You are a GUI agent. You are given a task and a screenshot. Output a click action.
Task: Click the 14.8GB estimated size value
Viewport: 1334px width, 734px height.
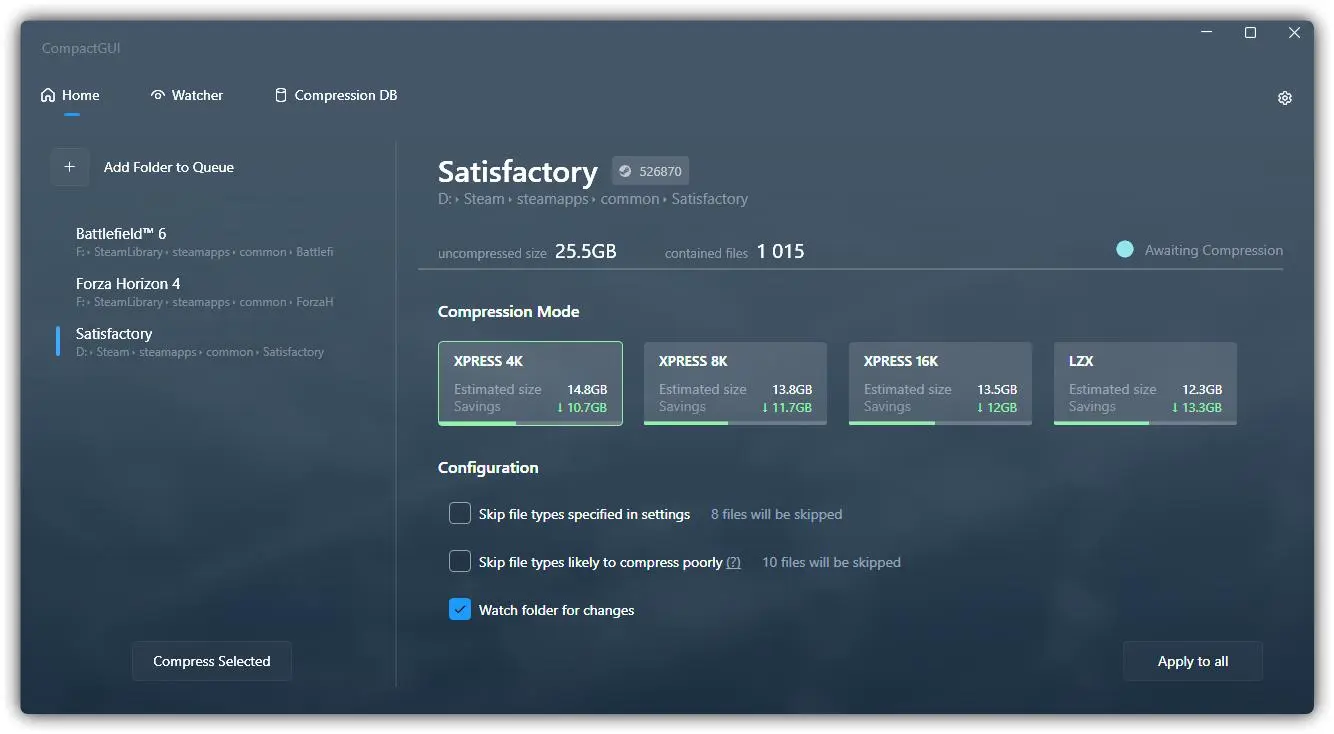(587, 389)
